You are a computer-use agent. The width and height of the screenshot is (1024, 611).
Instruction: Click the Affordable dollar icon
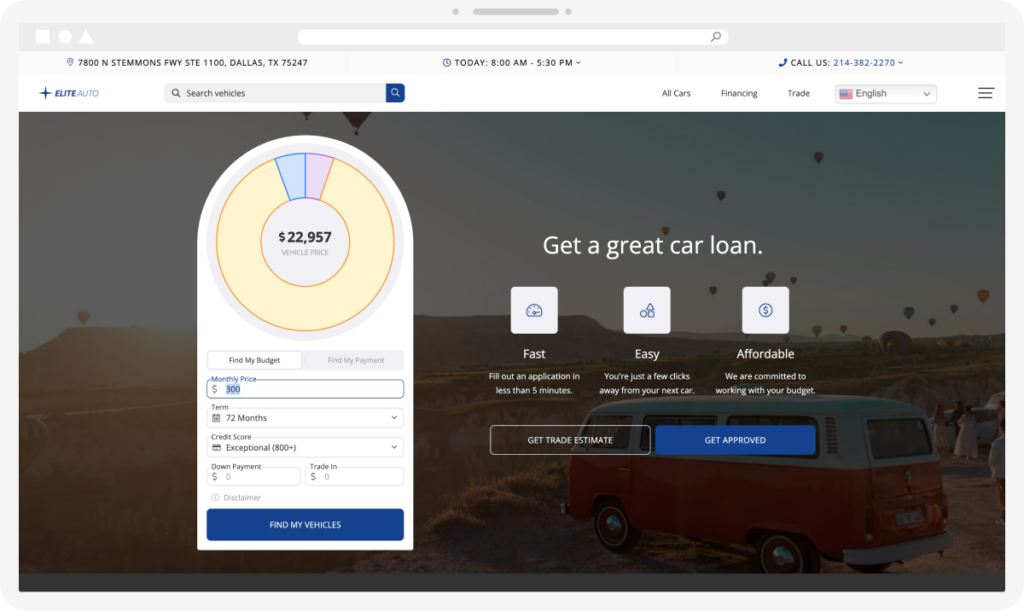[765, 310]
